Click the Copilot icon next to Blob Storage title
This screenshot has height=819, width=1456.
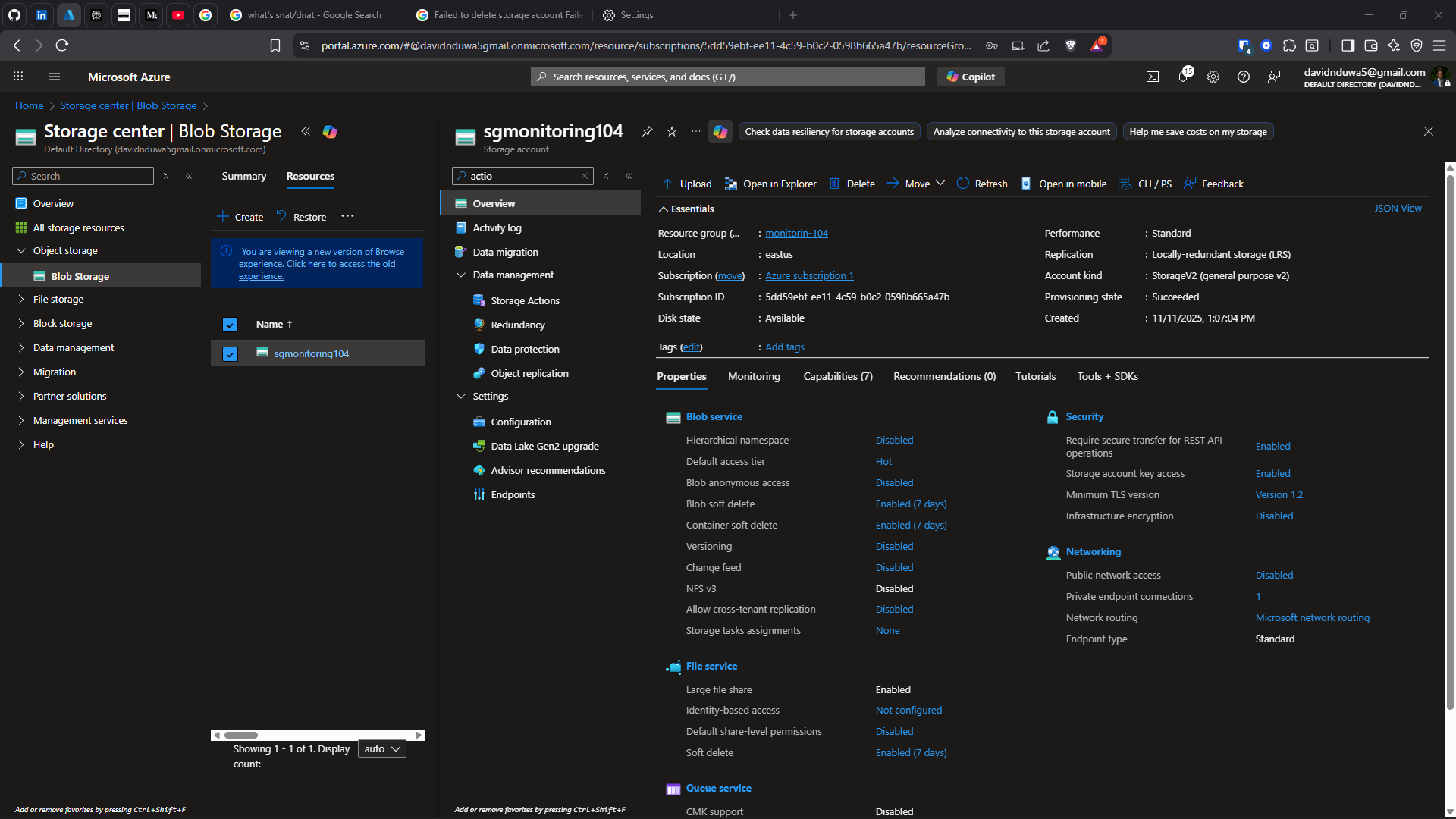coord(330,132)
